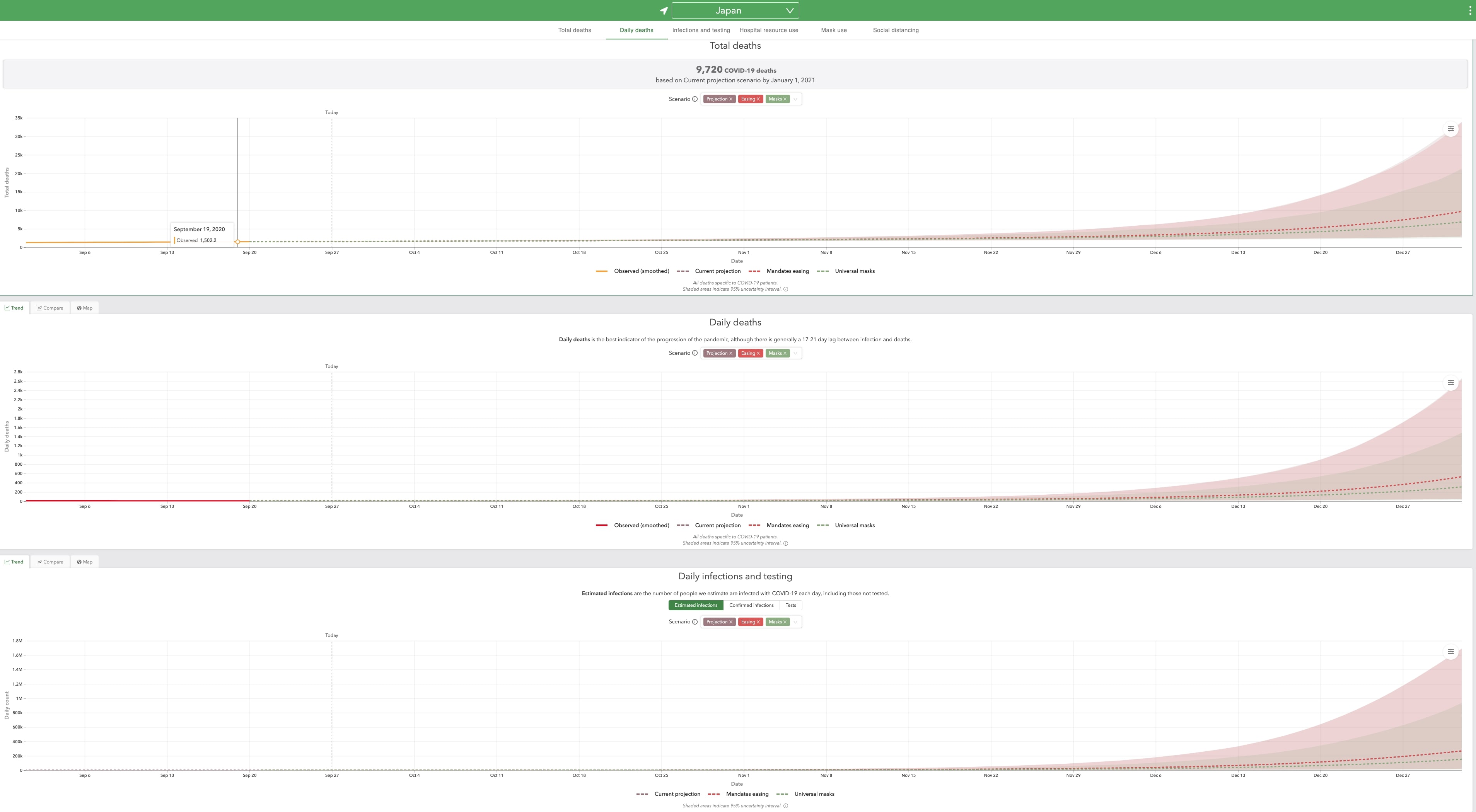Toggle Current projection series in the Daily infections legend
The image size is (1476, 812).
click(668, 794)
